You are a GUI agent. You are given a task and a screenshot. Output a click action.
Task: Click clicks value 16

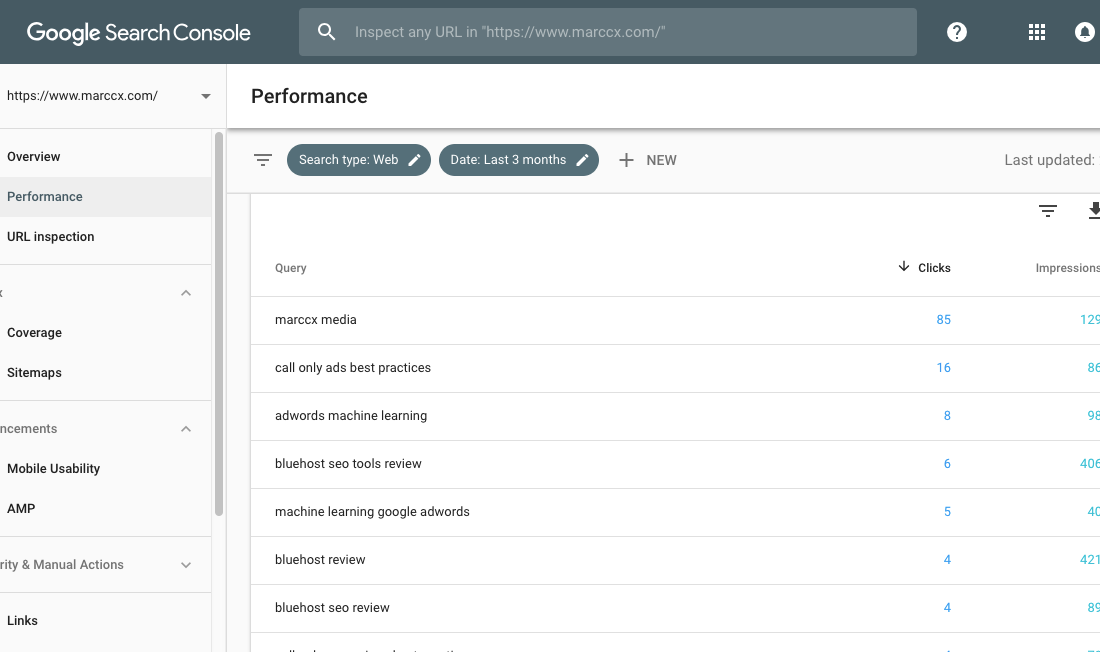[944, 368]
